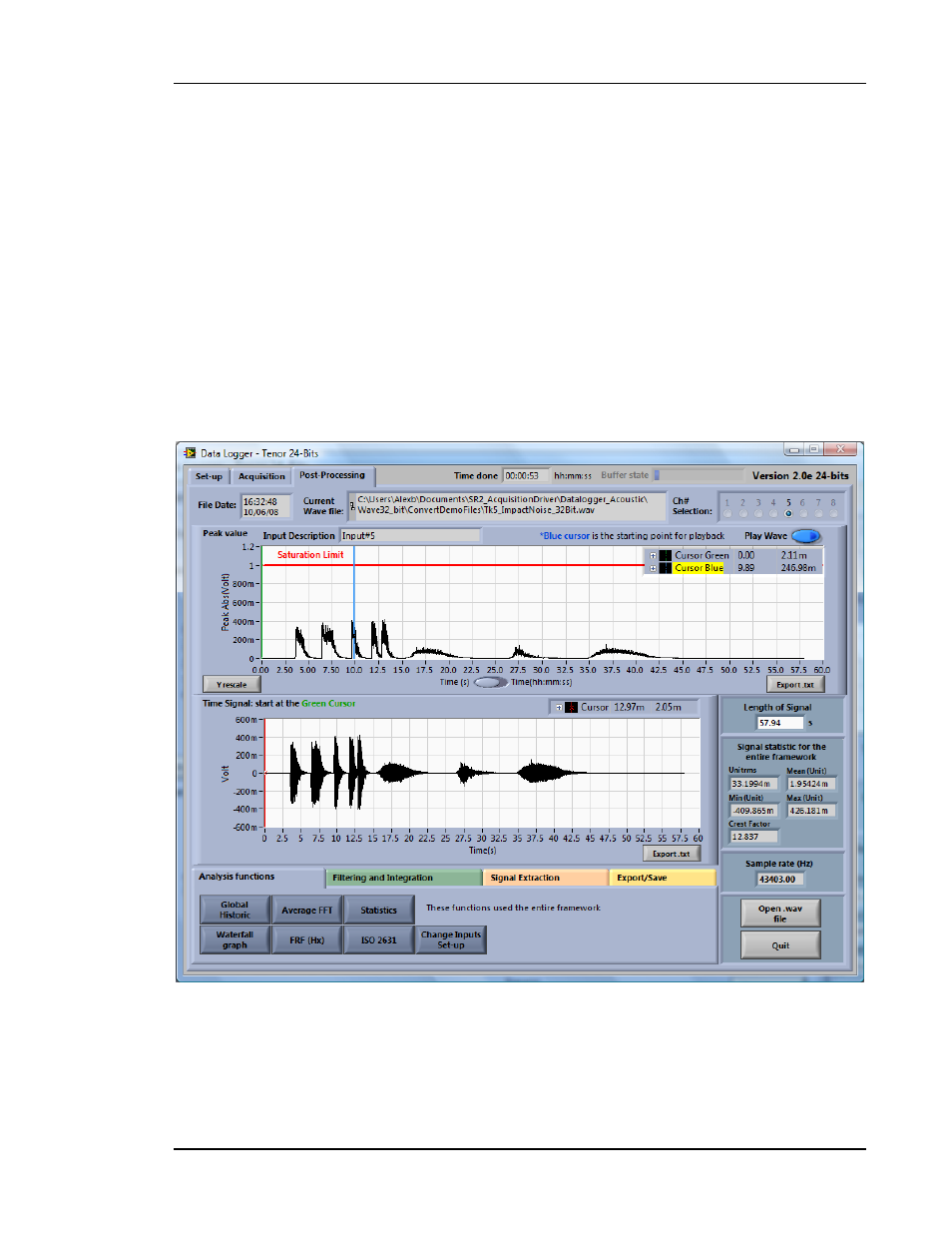Select channel 1 radio button

pos(727,513)
